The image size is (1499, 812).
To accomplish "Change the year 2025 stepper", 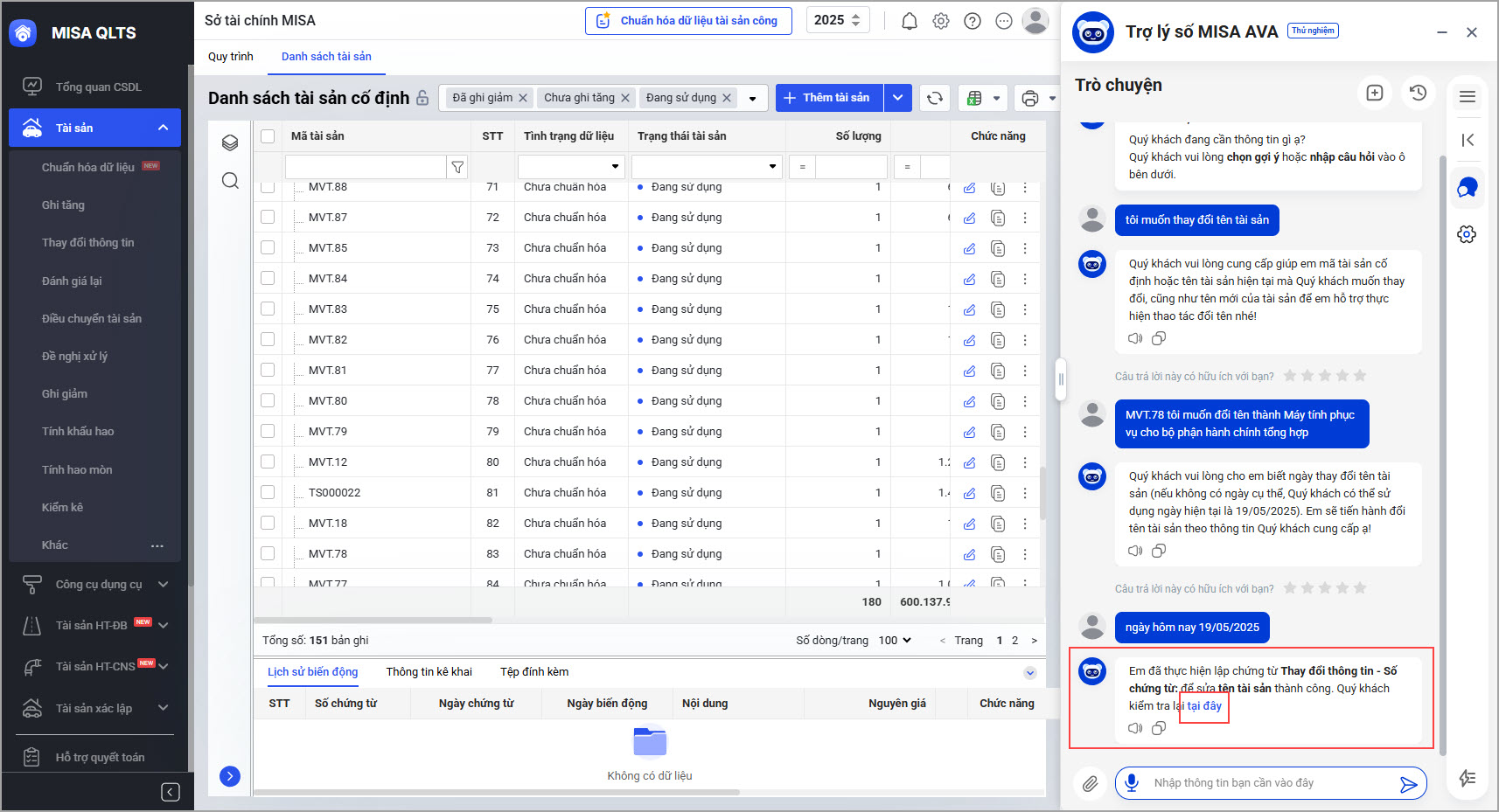I will pos(855,20).
